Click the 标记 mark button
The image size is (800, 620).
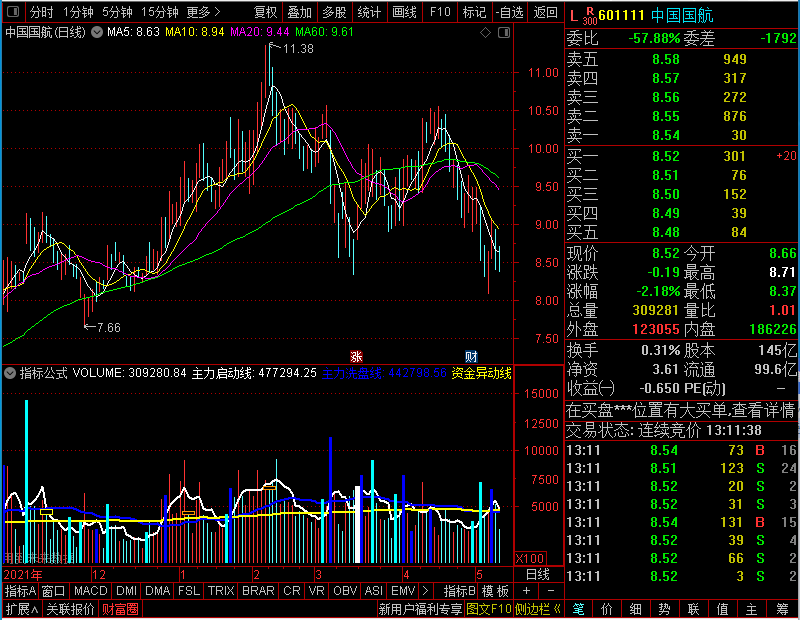click(474, 12)
